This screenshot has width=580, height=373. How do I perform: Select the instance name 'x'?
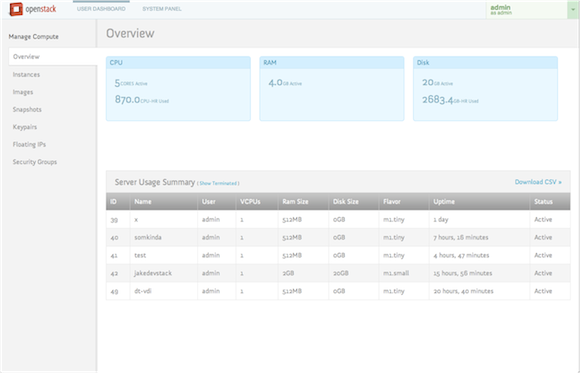(136, 219)
